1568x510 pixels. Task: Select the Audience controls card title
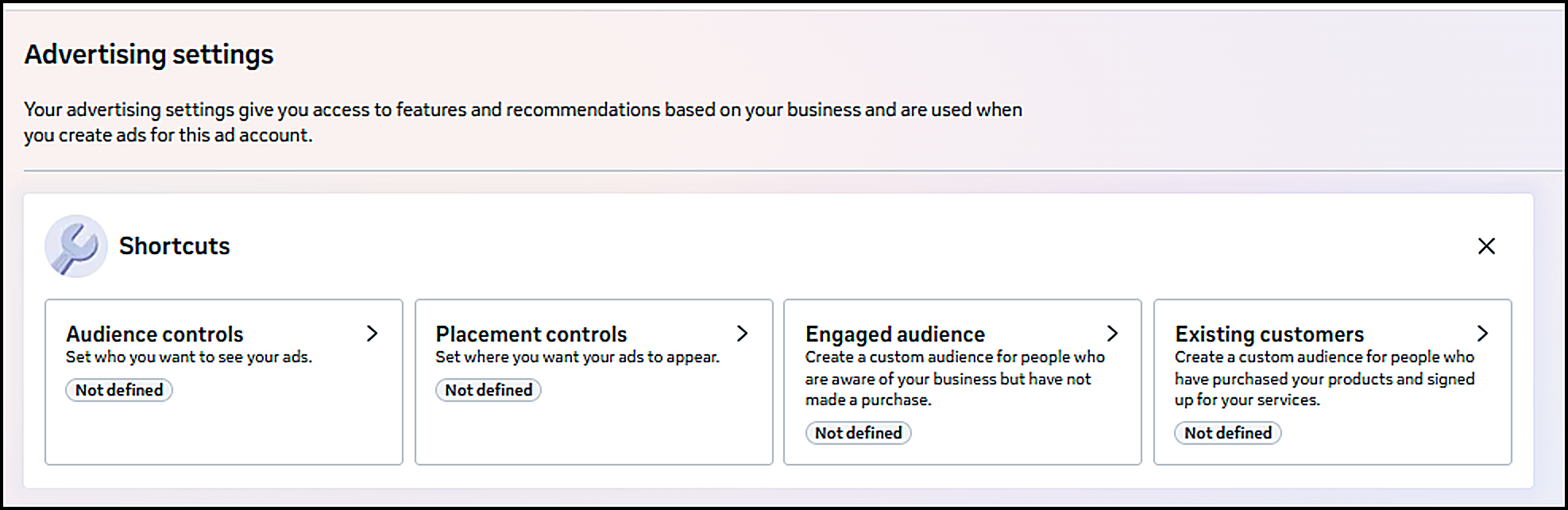pos(155,334)
